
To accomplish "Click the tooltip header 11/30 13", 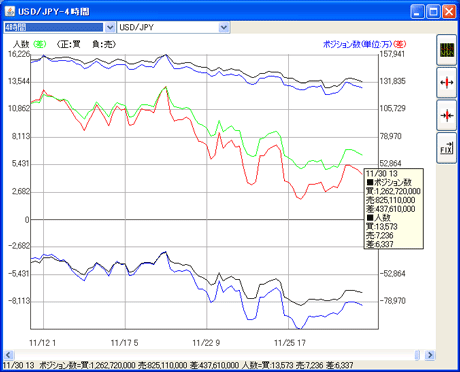I will [x=382, y=174].
